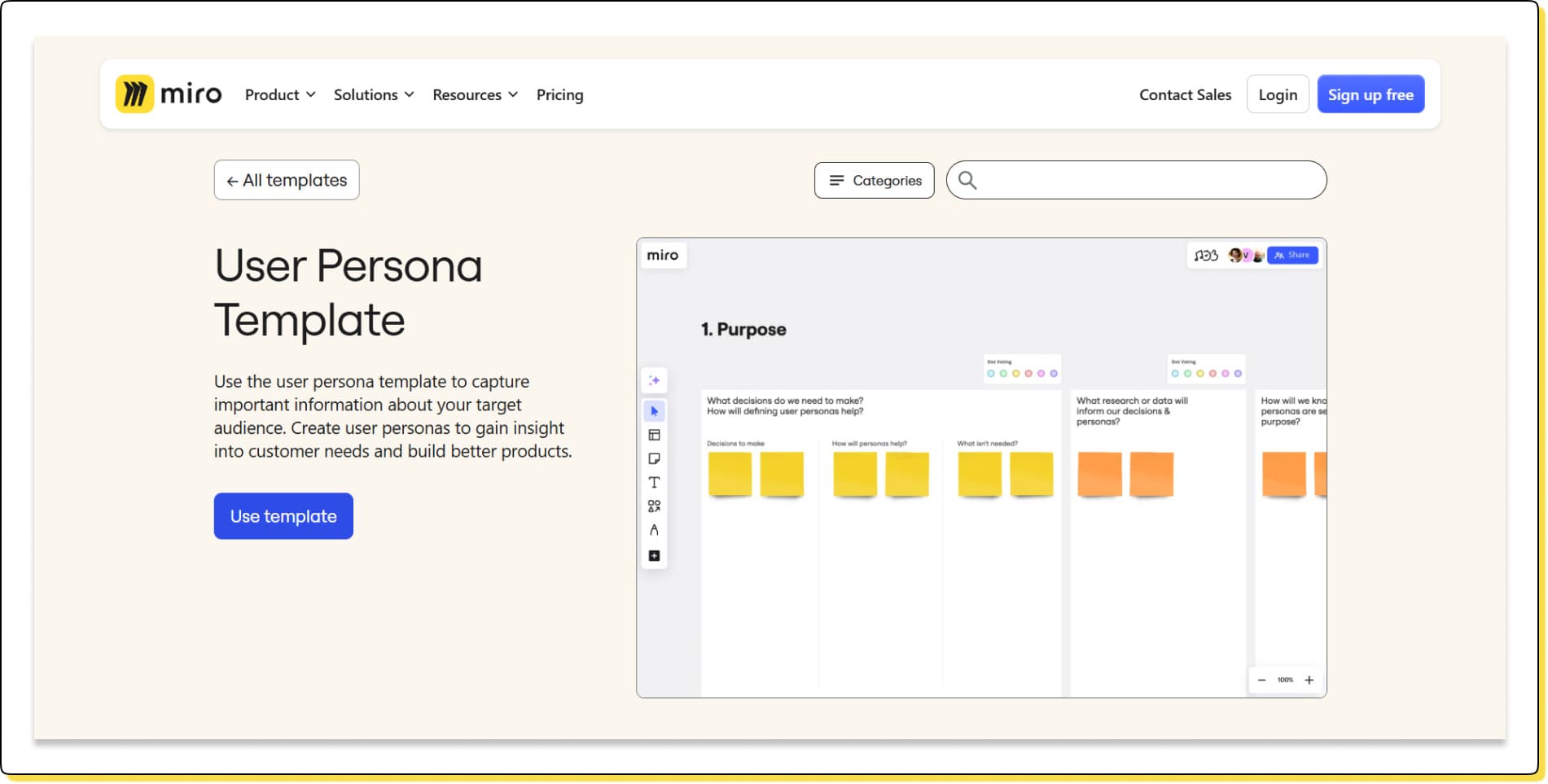Click the '1. Purpose' heading
Viewport: 1548px width, 784px height.
(743, 330)
